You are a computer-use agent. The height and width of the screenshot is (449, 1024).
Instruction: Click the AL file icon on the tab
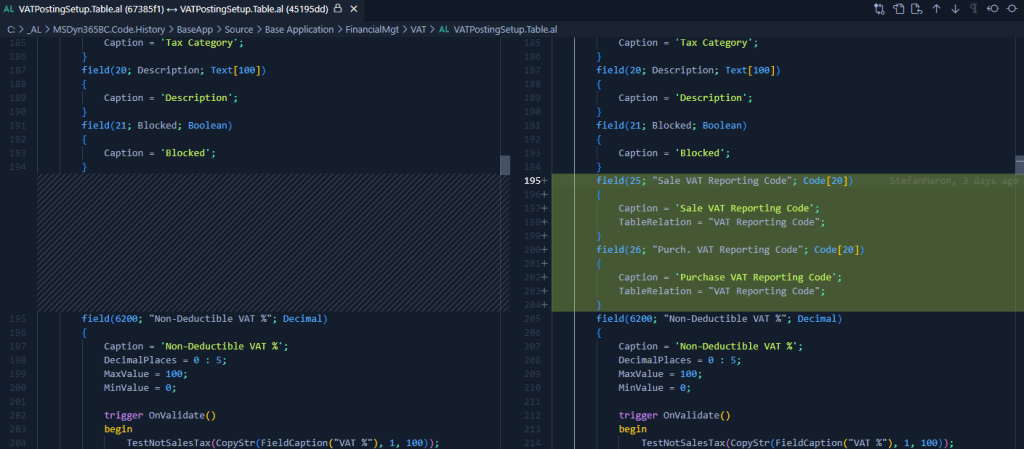click(8, 8)
